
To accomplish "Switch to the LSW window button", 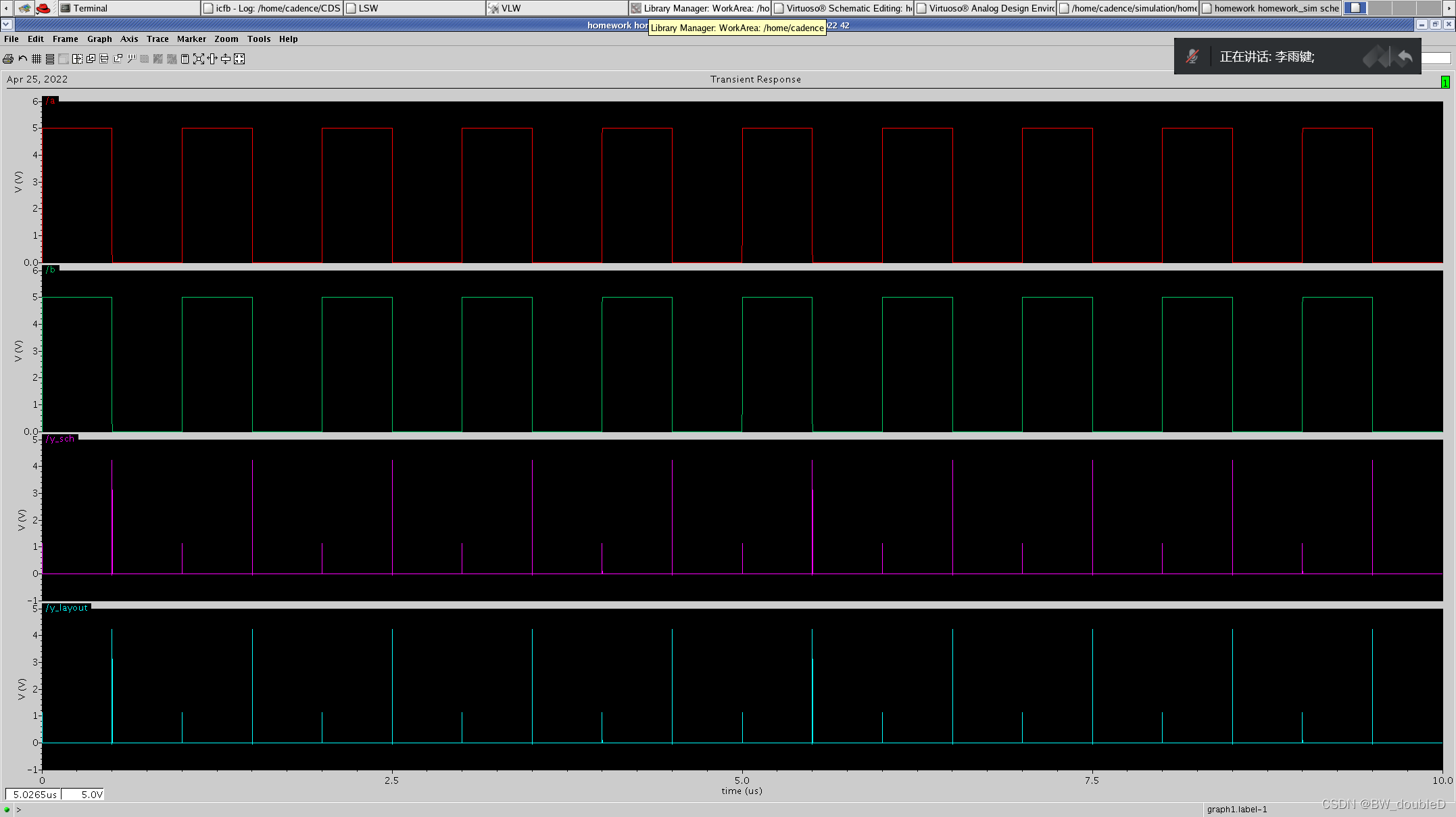I will [x=368, y=8].
